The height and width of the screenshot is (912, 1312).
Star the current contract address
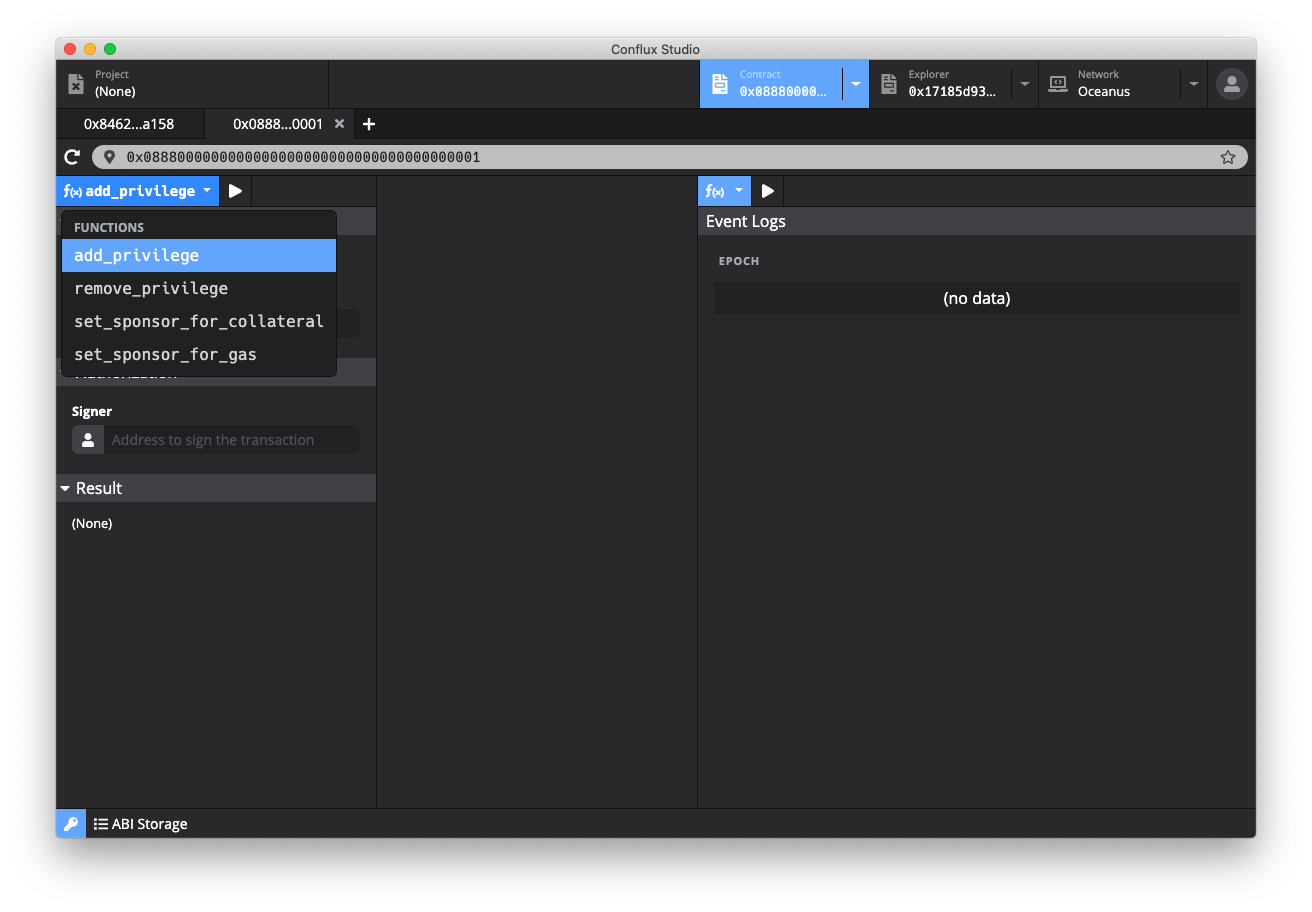(1228, 157)
